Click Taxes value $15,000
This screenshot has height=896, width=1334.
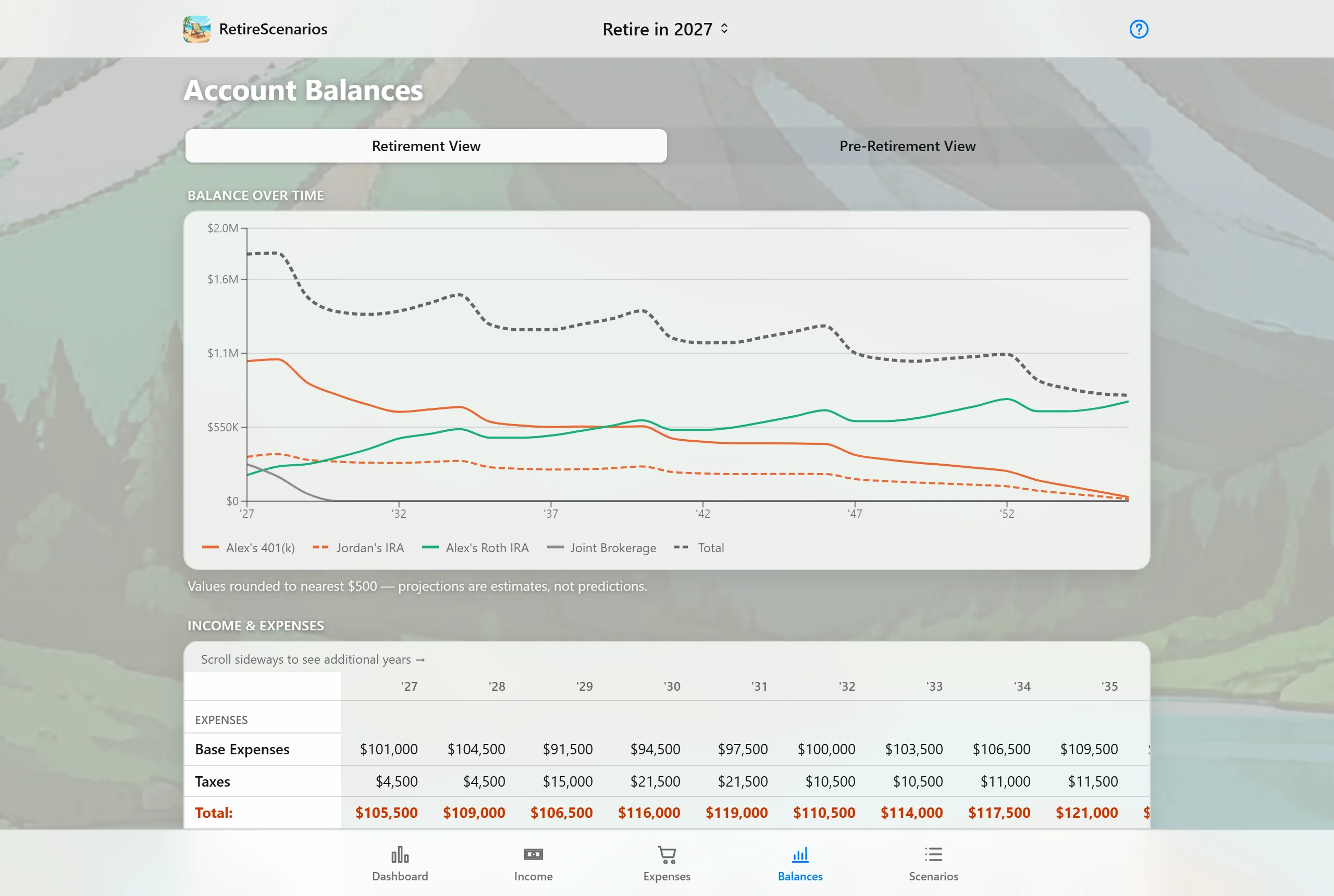tap(567, 781)
